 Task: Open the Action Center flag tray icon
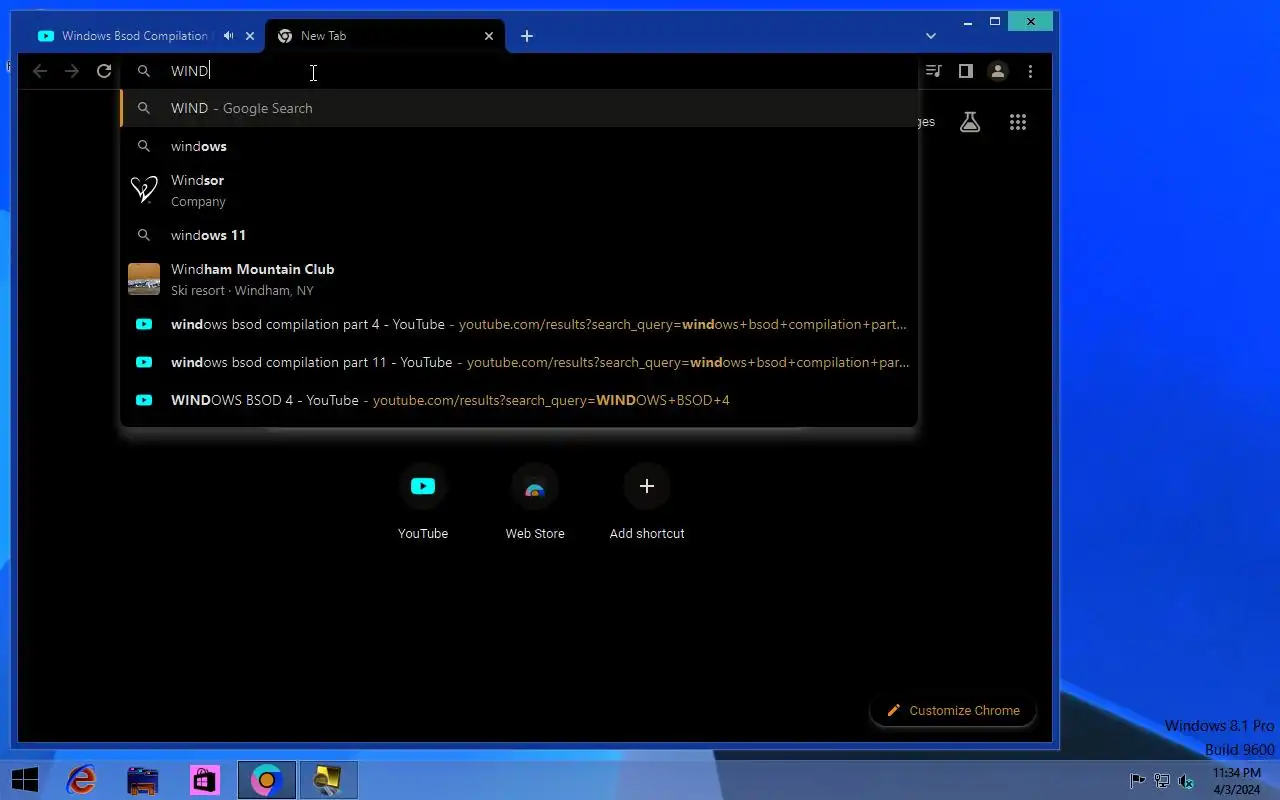[1137, 781]
